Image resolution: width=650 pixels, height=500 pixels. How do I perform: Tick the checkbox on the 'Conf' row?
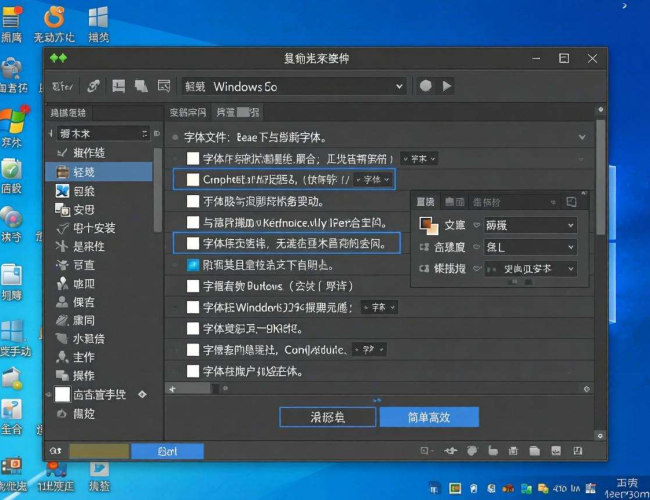[193, 350]
